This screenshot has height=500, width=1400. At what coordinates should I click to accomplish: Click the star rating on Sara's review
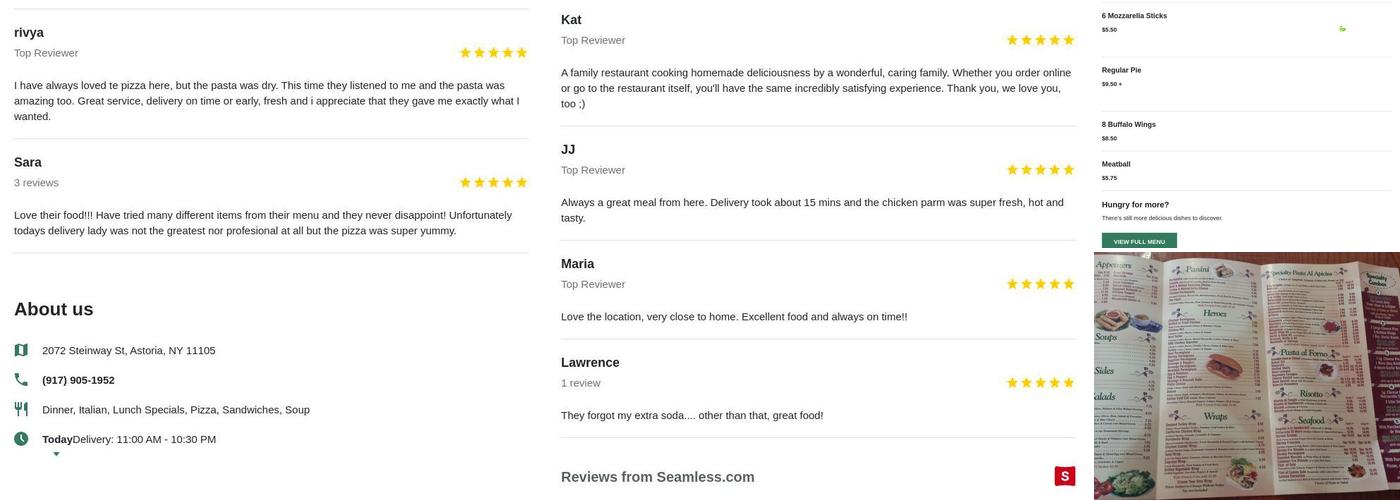click(x=493, y=183)
